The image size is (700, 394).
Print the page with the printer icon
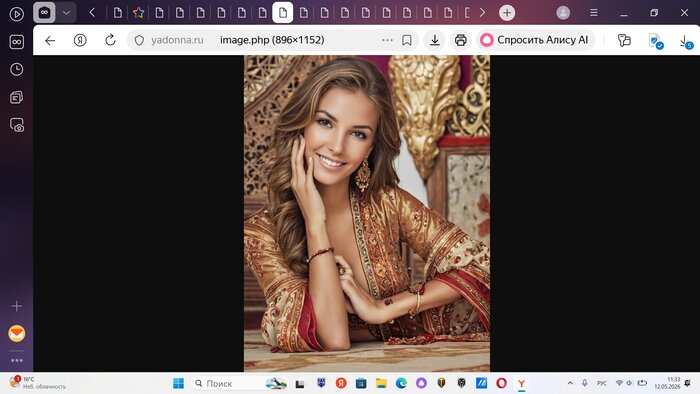[x=461, y=41]
